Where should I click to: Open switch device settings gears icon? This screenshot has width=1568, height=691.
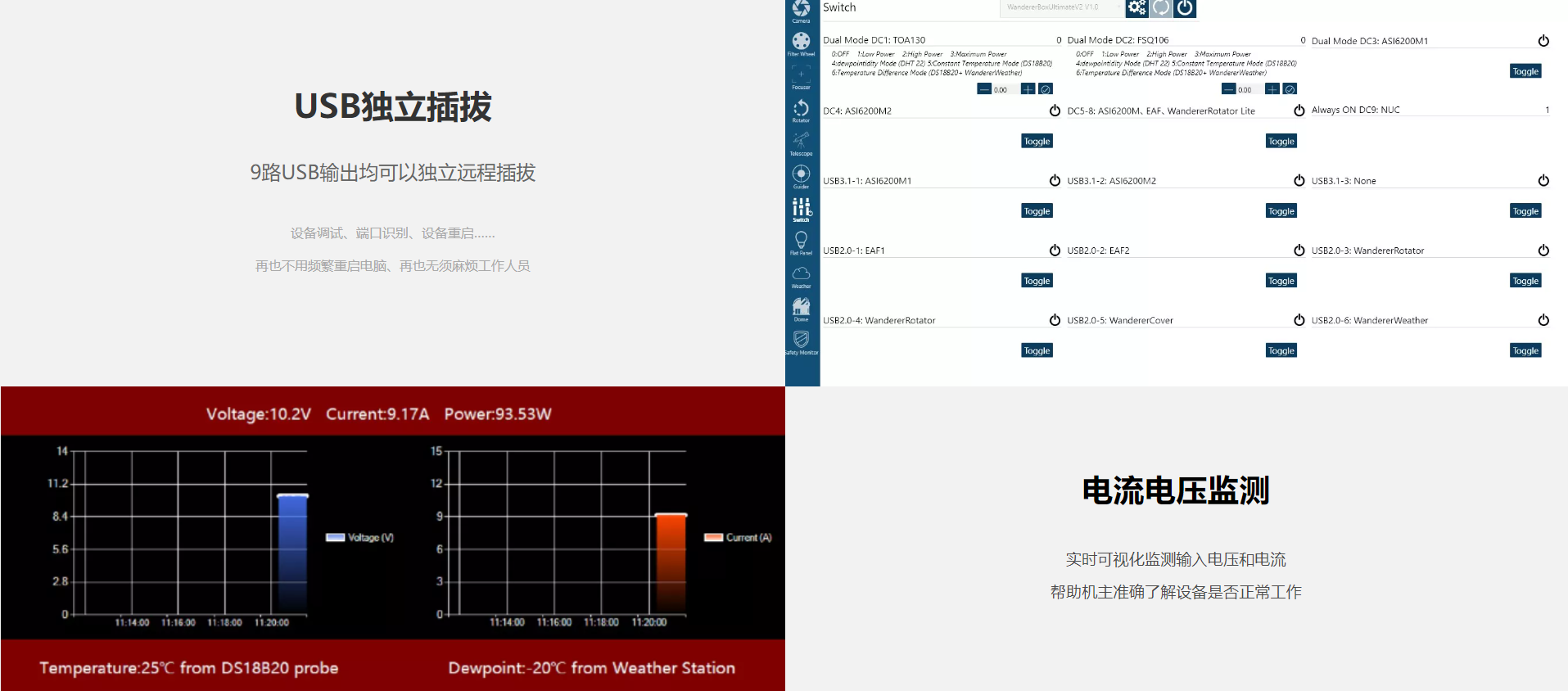click(1136, 8)
